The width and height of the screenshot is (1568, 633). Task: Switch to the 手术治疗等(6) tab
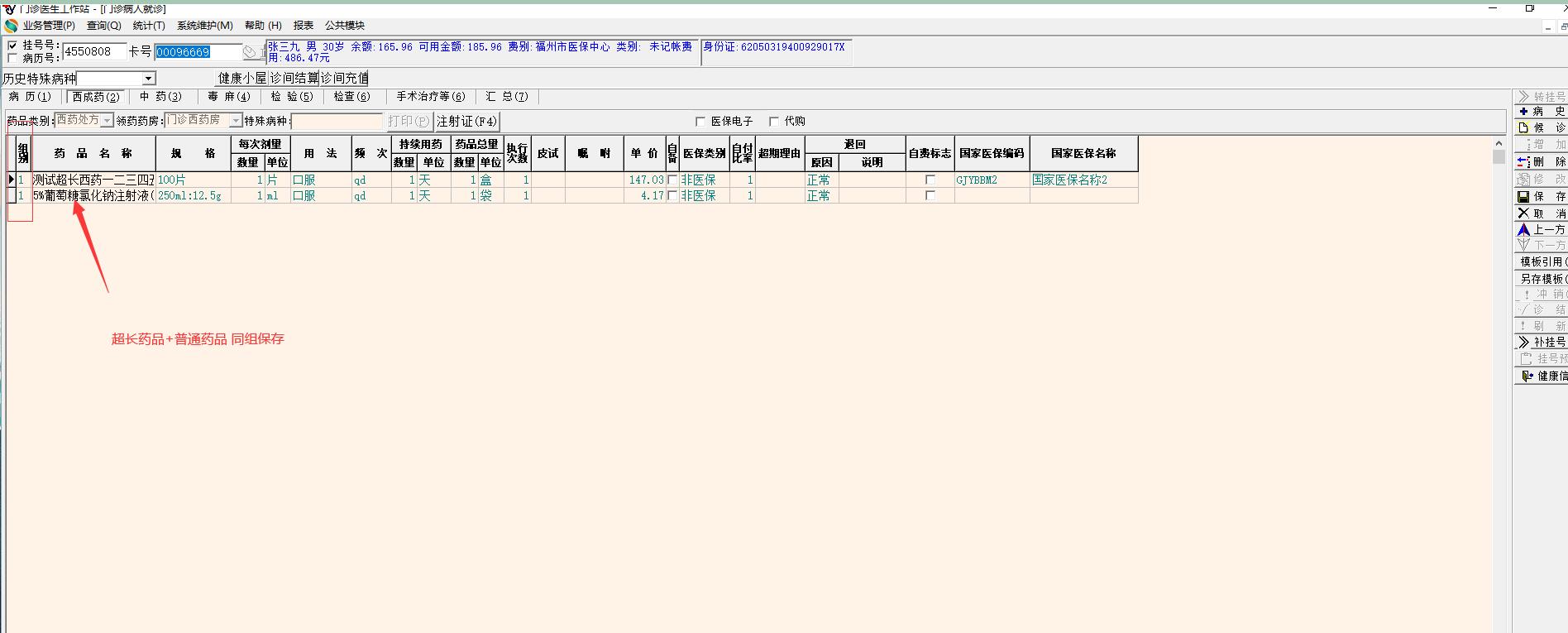coord(431,97)
